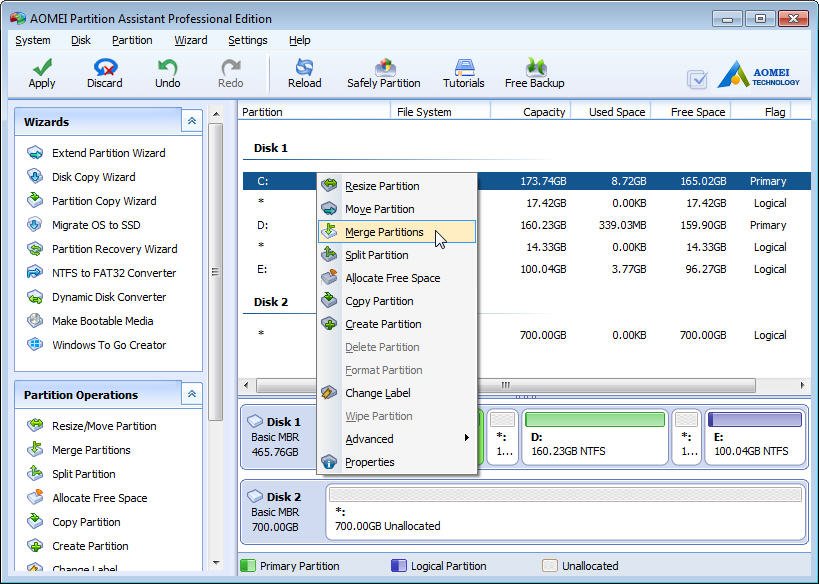Image resolution: width=819 pixels, height=584 pixels.
Task: Choose Create Partition in the context menu
Action: 397,324
